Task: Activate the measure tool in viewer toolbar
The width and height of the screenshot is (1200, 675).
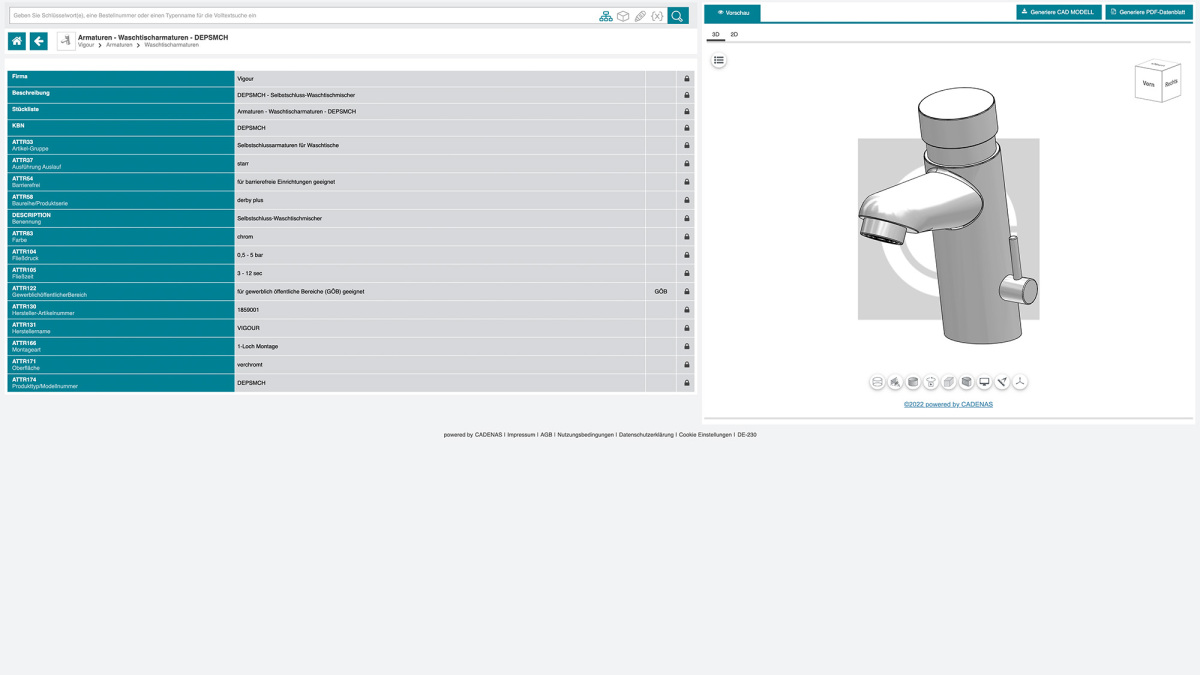Action: click(1002, 382)
